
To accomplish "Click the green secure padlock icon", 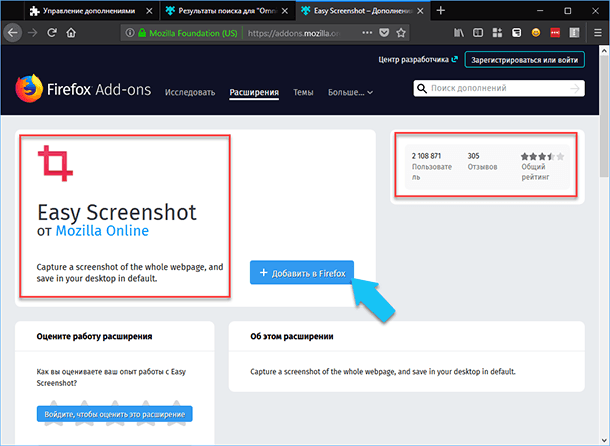I will [x=142, y=33].
